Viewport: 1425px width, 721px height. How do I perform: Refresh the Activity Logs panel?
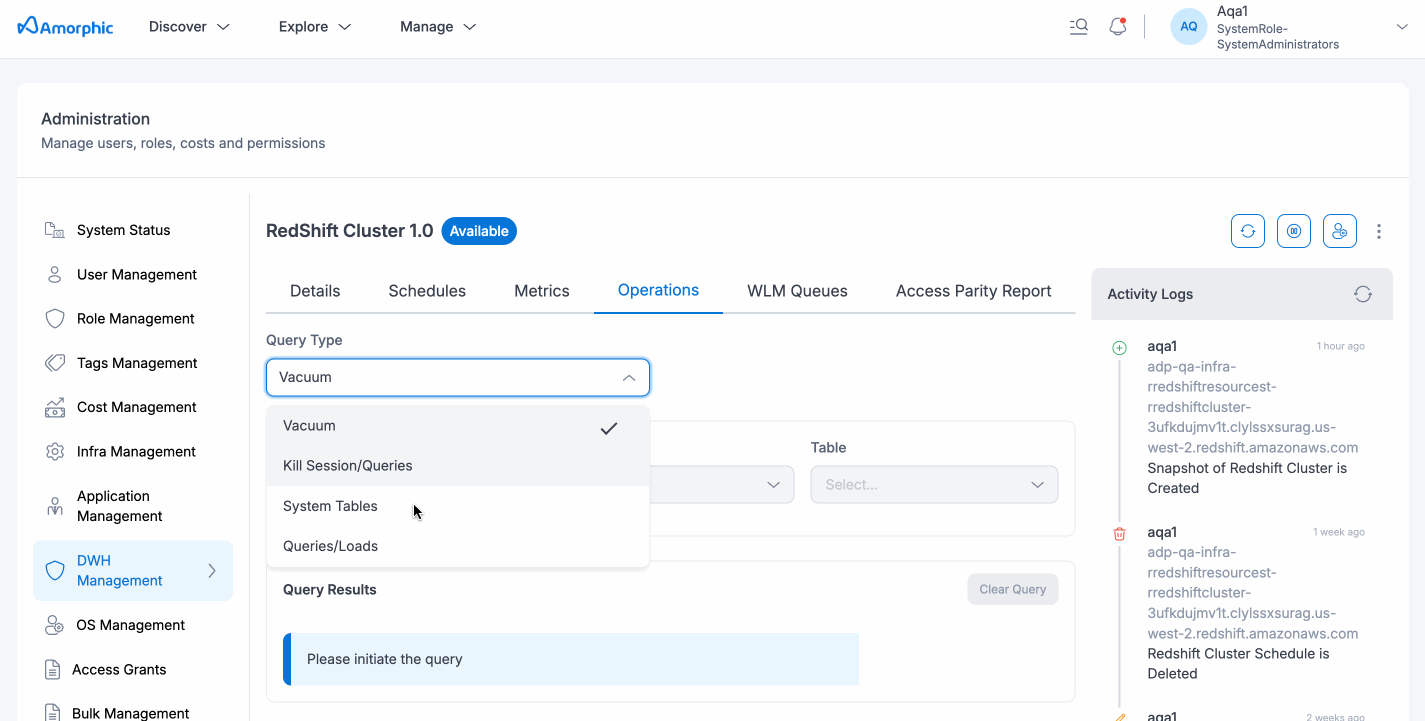[1363, 294]
